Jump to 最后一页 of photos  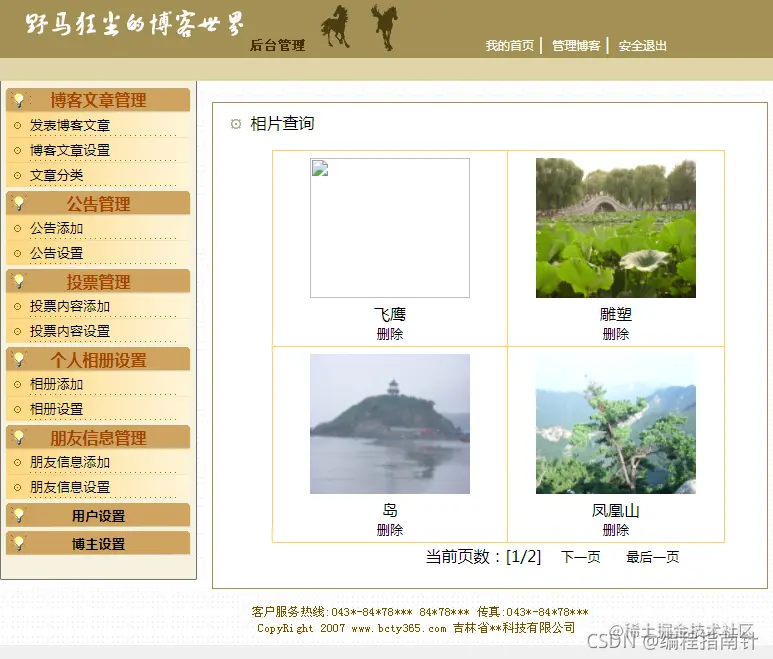coord(652,557)
